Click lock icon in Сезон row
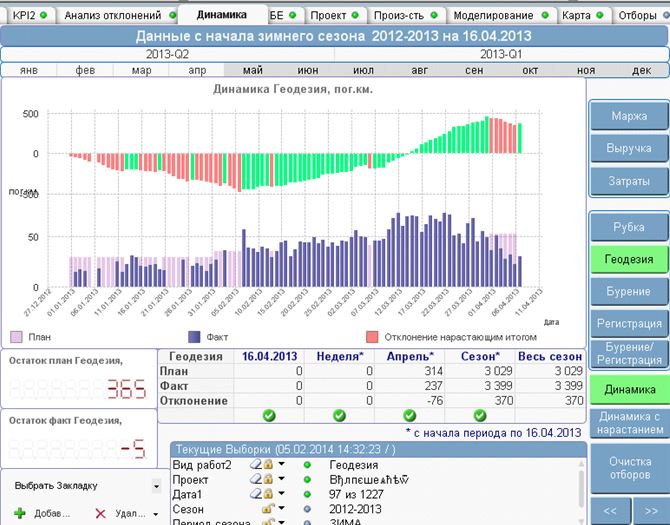Viewport: 670px width, 525px height. point(267,509)
